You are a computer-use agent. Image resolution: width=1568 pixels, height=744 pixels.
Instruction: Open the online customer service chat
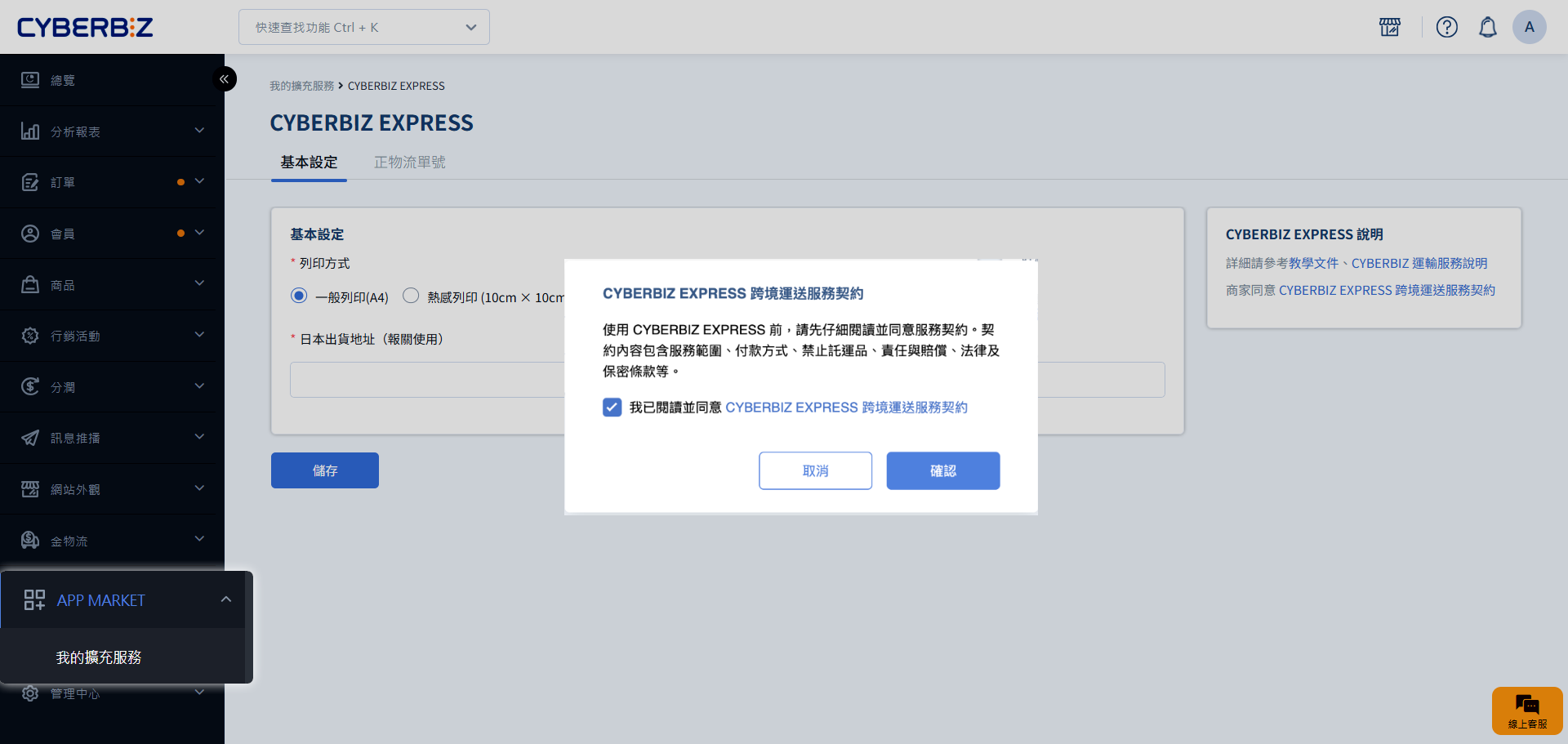click(1526, 711)
